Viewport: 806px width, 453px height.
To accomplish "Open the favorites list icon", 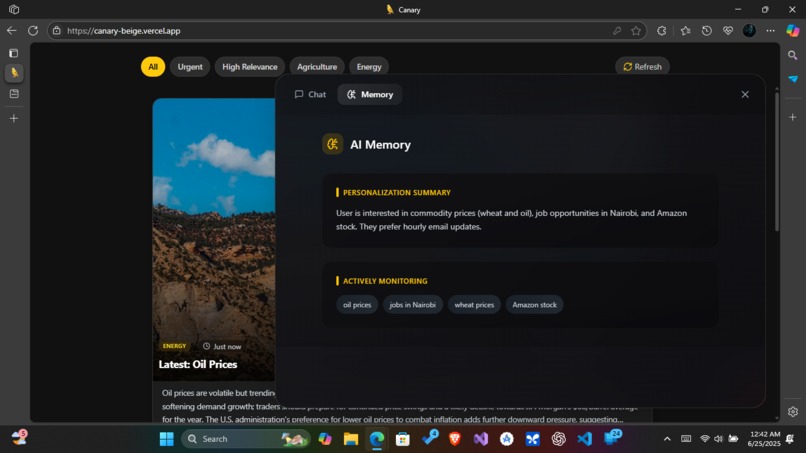I will click(685, 31).
